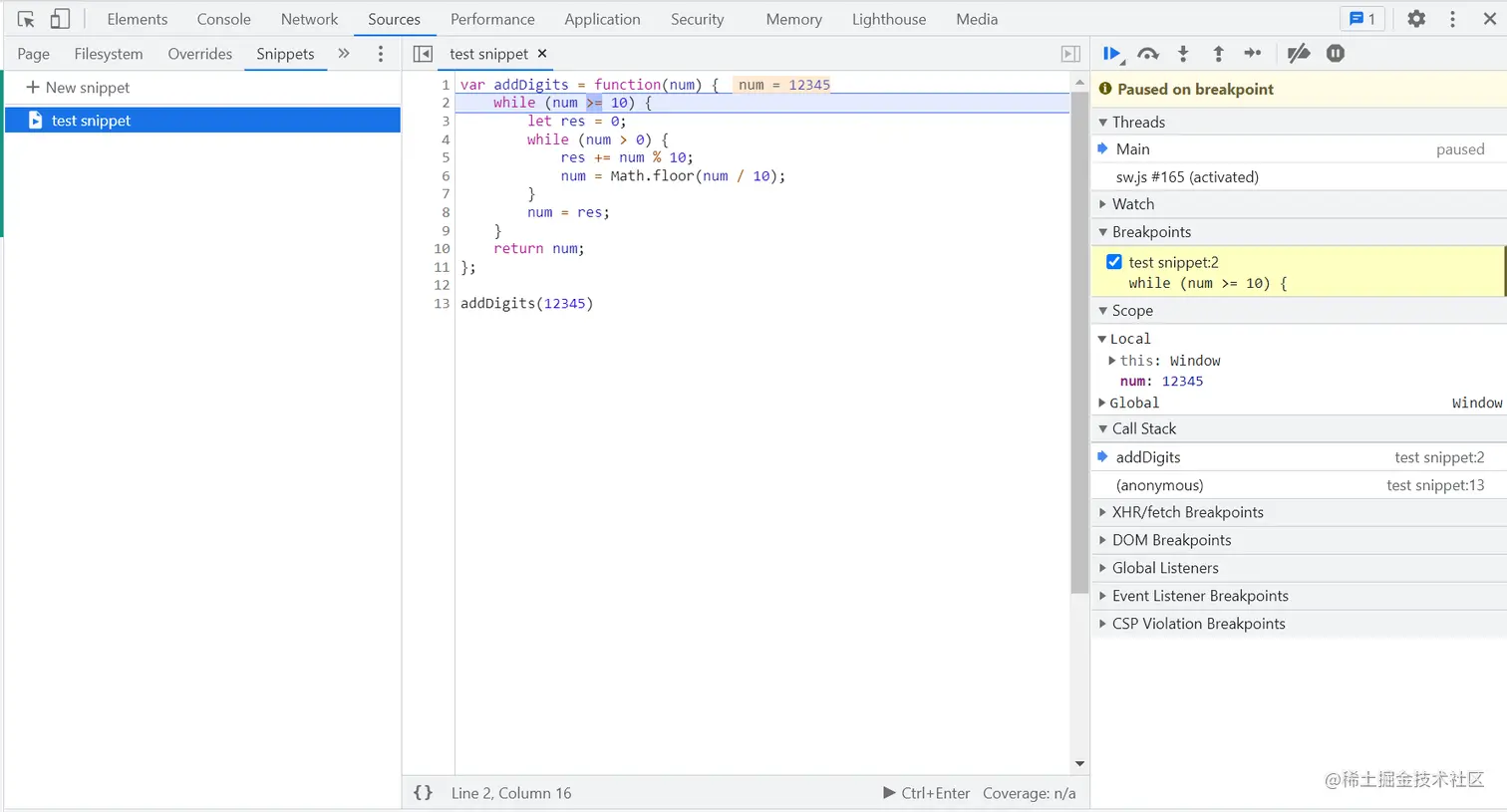
Task: Disable the test snippet:2 breakpoint checkbox
Action: click(1114, 262)
